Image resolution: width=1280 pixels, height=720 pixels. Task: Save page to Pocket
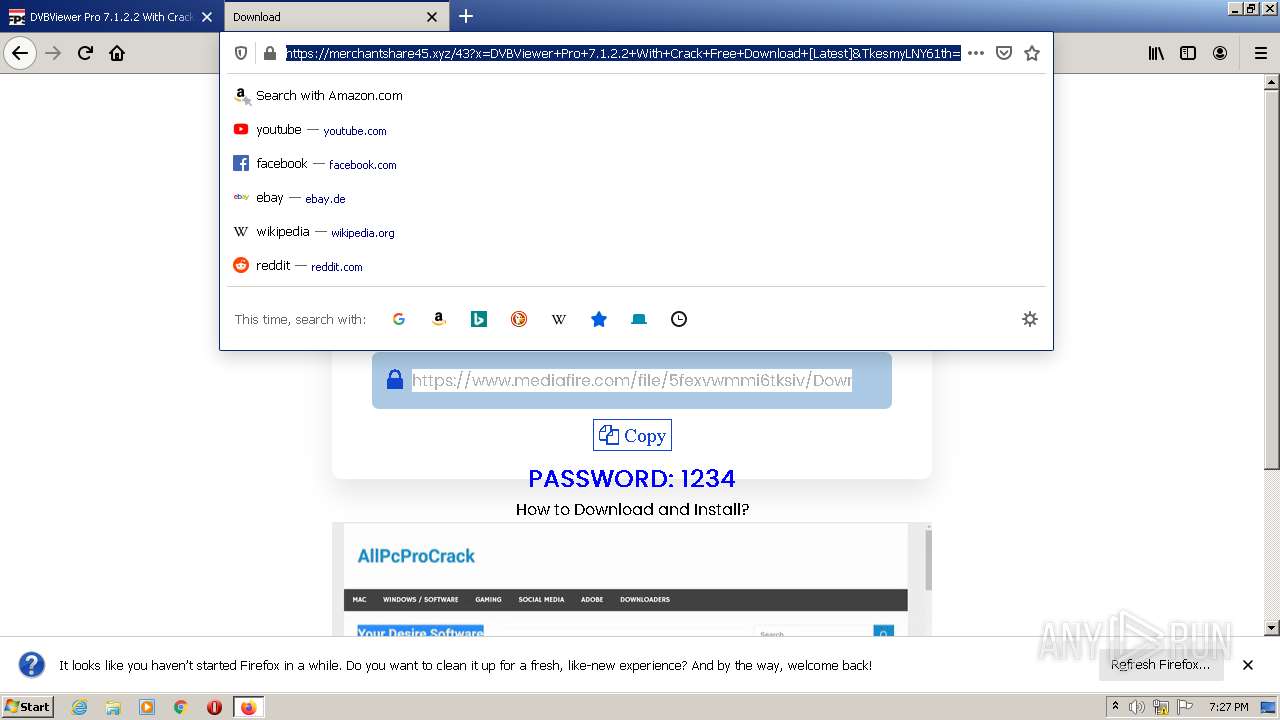[x=1004, y=53]
